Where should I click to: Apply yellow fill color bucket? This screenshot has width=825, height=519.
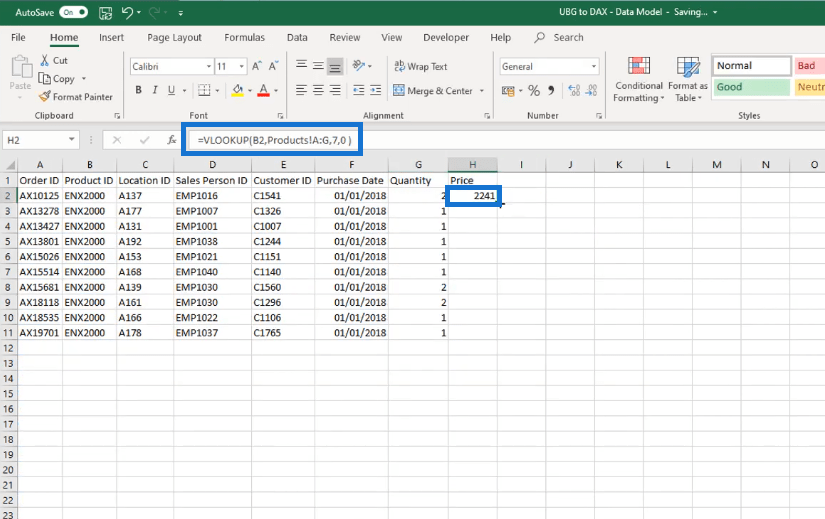238,91
